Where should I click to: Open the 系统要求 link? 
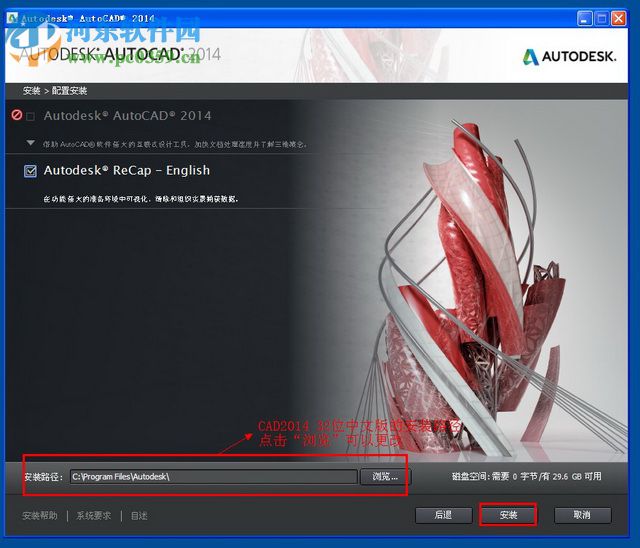coord(94,516)
